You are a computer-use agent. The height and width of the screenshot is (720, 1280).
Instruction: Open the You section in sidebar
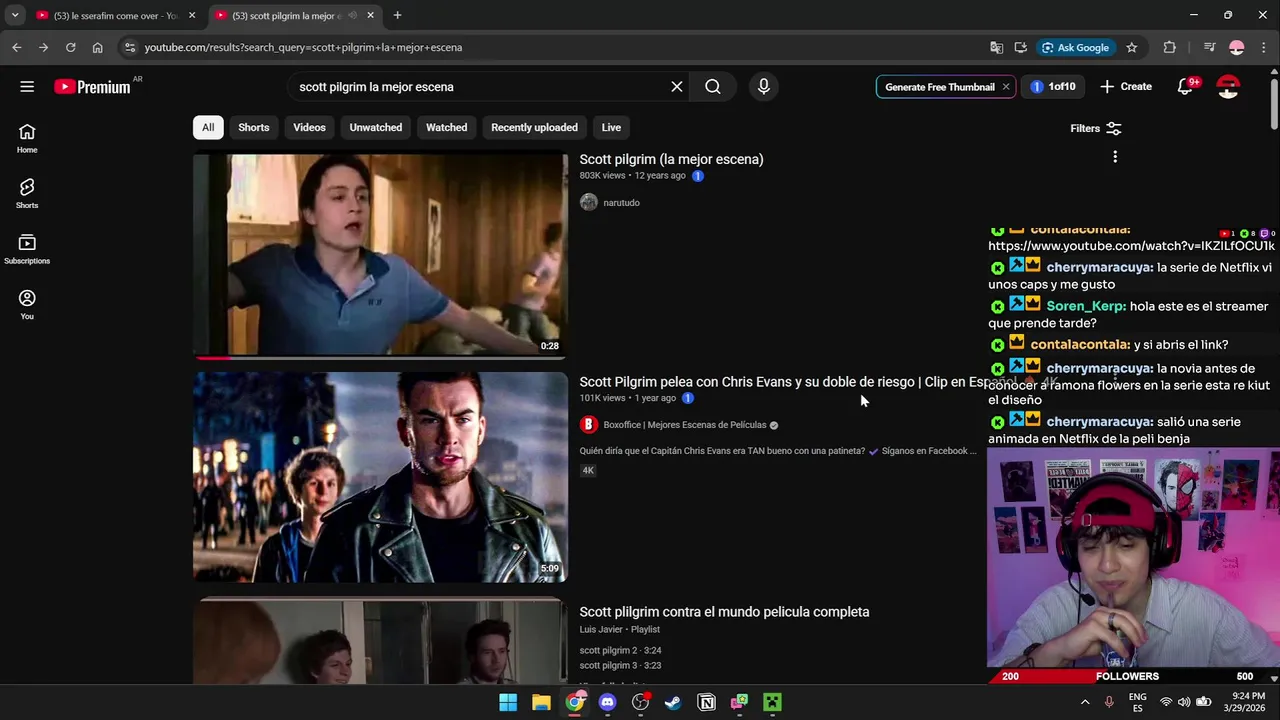tap(27, 305)
